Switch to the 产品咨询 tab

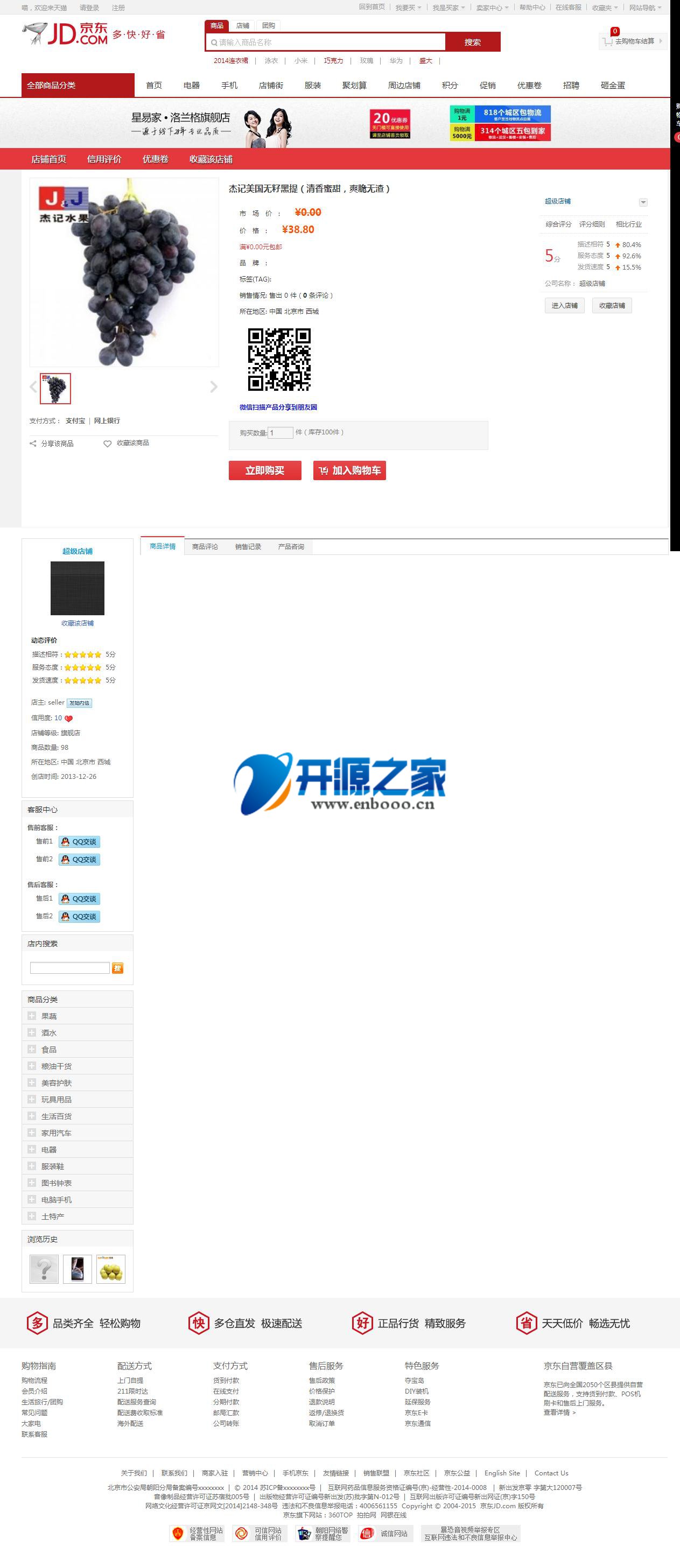tap(291, 546)
